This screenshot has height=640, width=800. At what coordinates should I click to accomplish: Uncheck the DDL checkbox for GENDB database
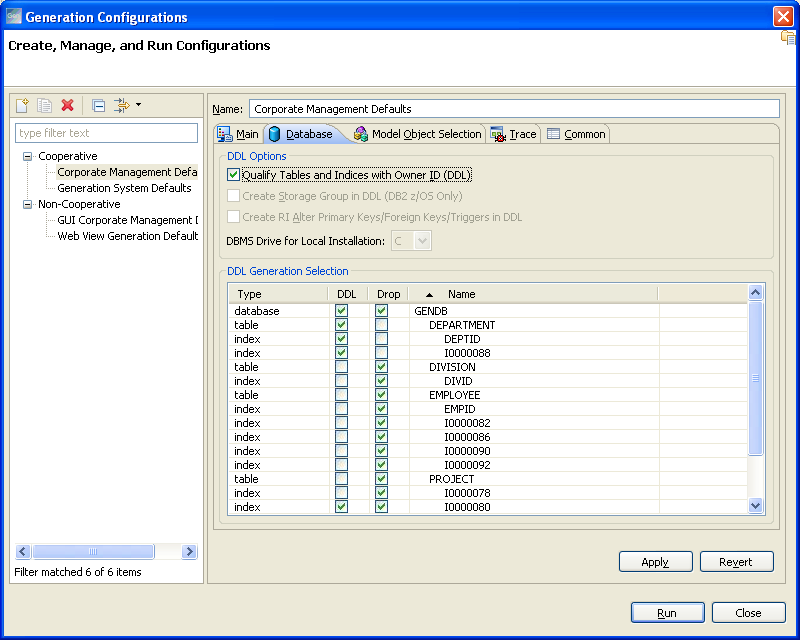(x=341, y=311)
